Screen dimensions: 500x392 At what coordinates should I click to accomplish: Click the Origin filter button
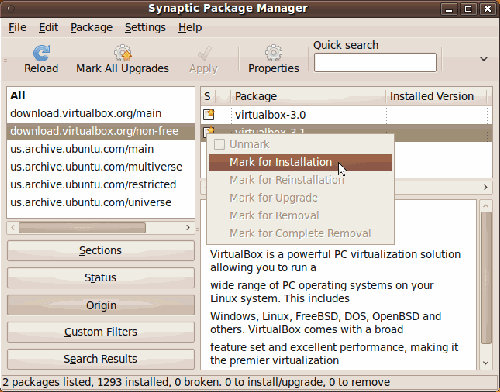(x=101, y=305)
